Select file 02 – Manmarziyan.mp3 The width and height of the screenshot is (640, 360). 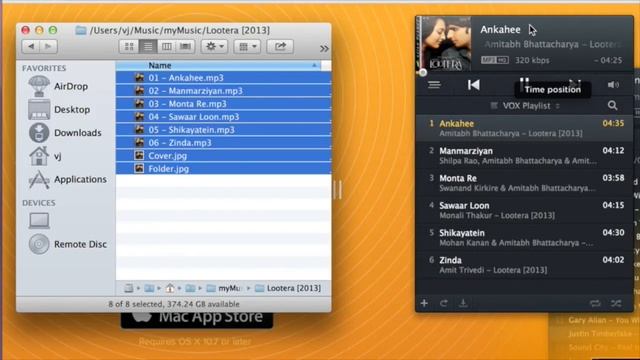point(223,91)
